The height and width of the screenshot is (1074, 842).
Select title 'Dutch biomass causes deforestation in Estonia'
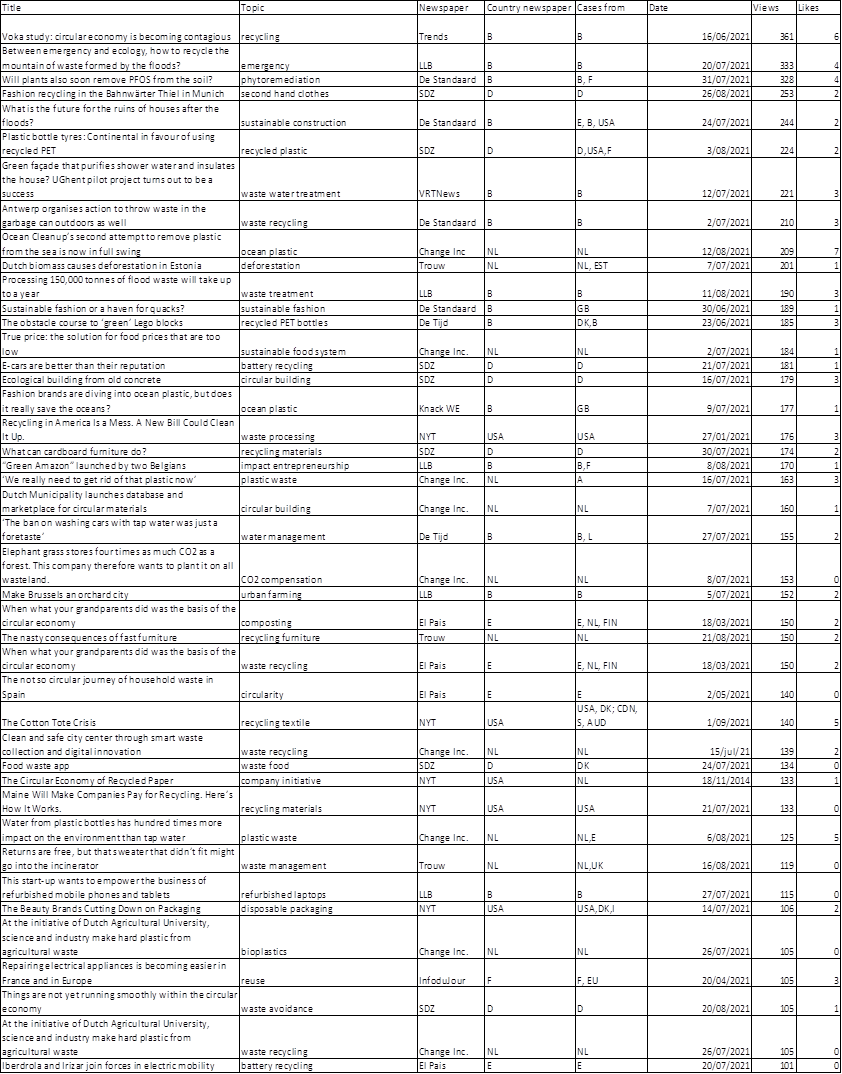pyautogui.click(x=120, y=265)
